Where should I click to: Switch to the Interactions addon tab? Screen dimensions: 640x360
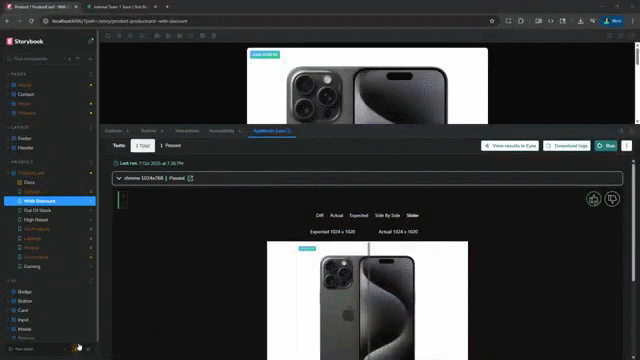point(187,131)
